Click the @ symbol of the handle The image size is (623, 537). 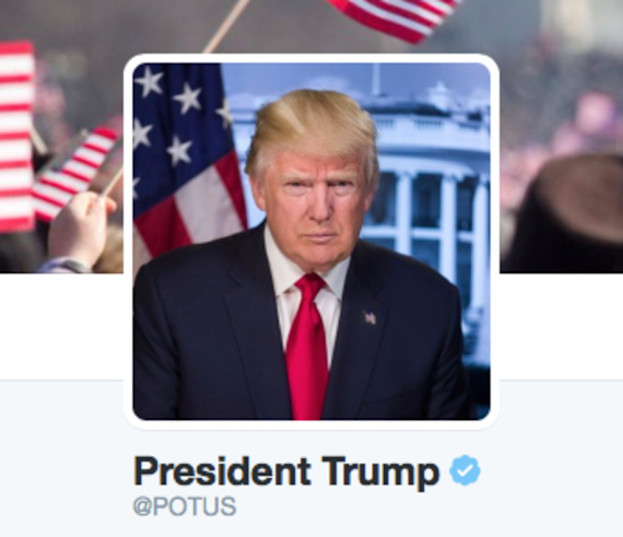[143, 507]
